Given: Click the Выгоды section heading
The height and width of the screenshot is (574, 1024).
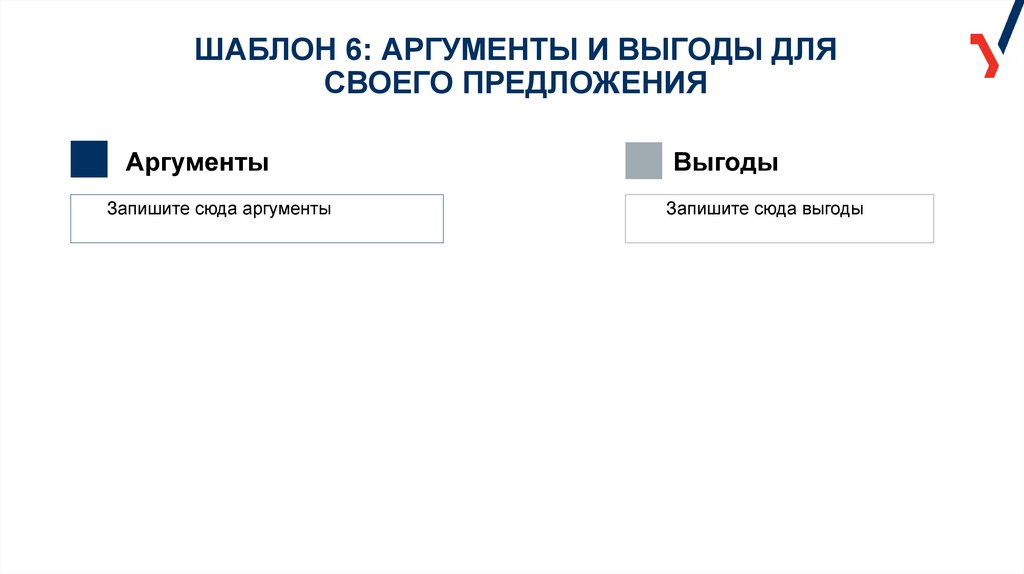Looking at the screenshot, I should 725,162.
